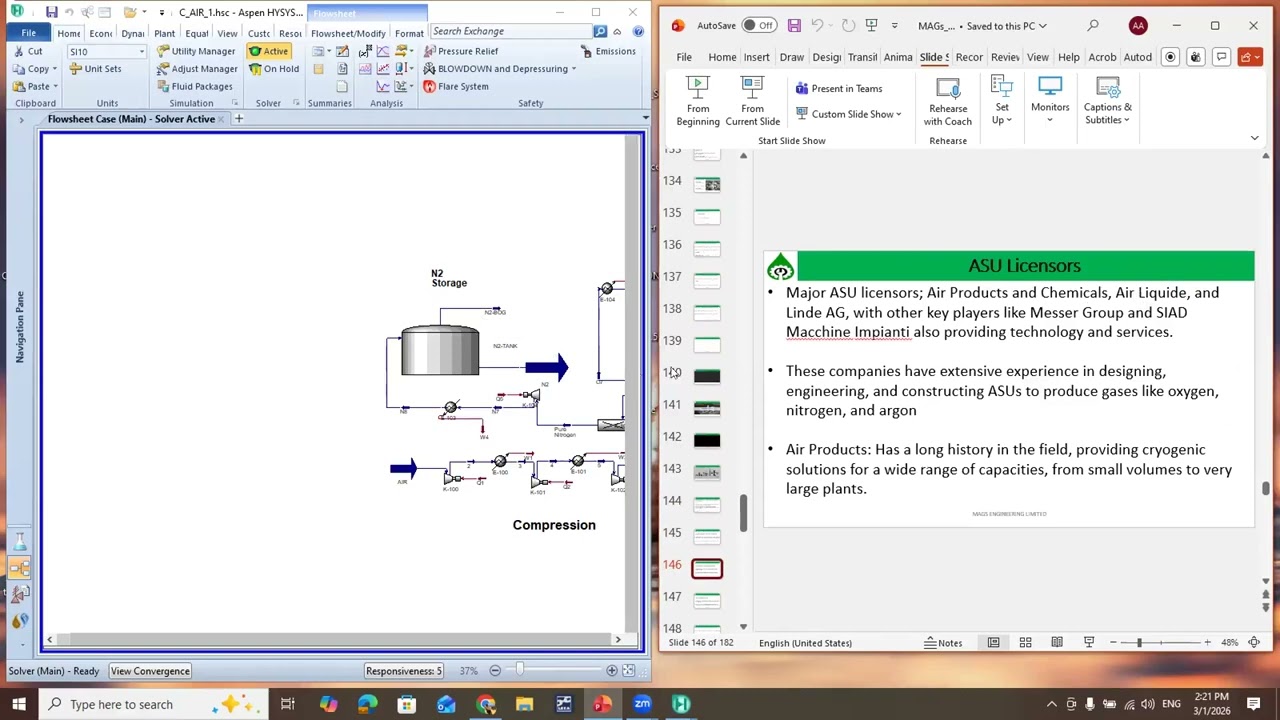Open File Explorer from taskbar
The width and height of the screenshot is (1280, 720).
tap(524, 704)
